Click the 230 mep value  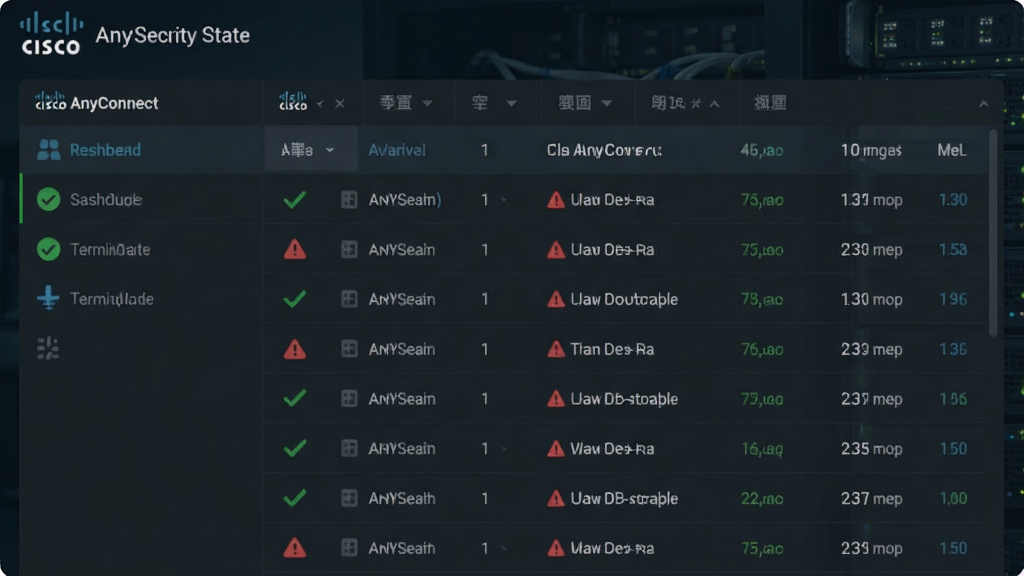[x=871, y=249]
